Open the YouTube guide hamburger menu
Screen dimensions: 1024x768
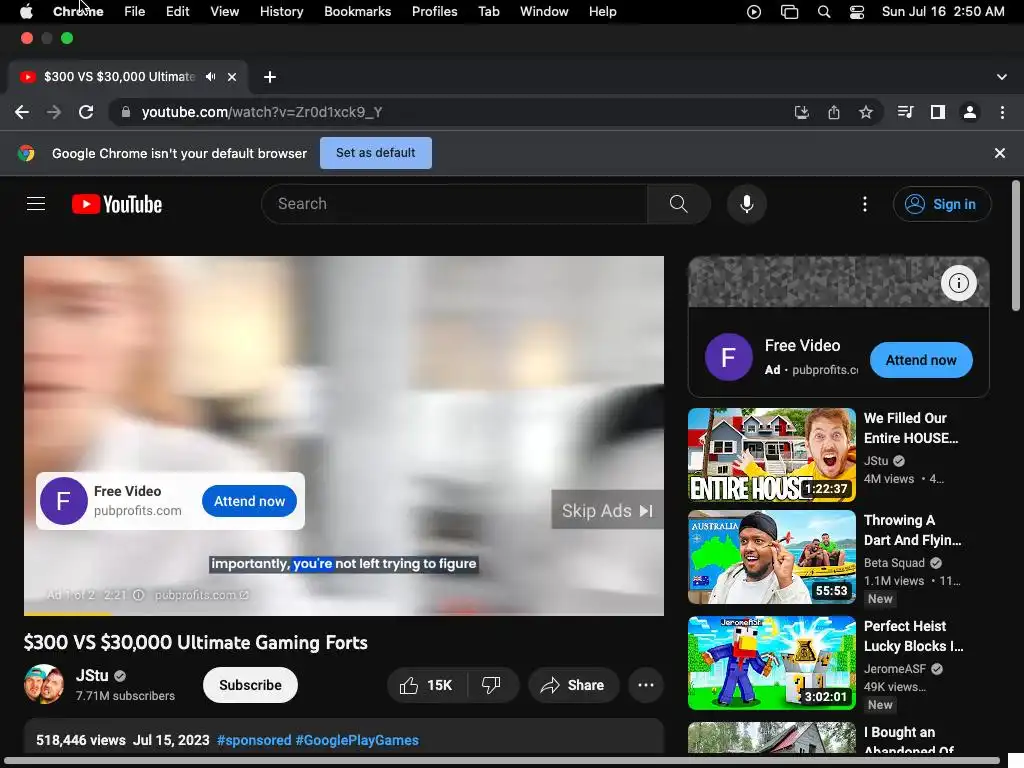(x=36, y=204)
